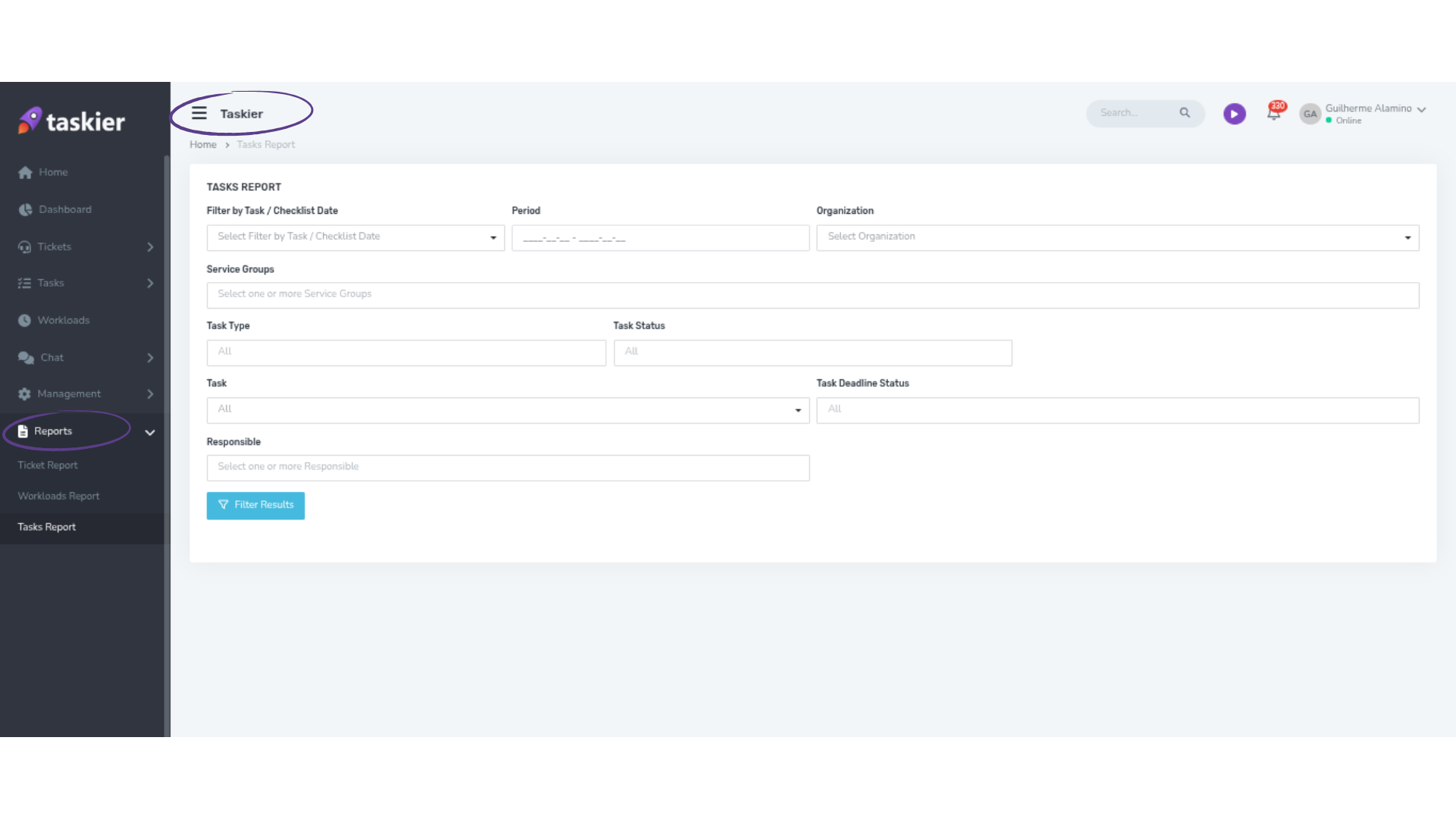
Task: Click the Service Groups selection field
Action: [812, 295]
